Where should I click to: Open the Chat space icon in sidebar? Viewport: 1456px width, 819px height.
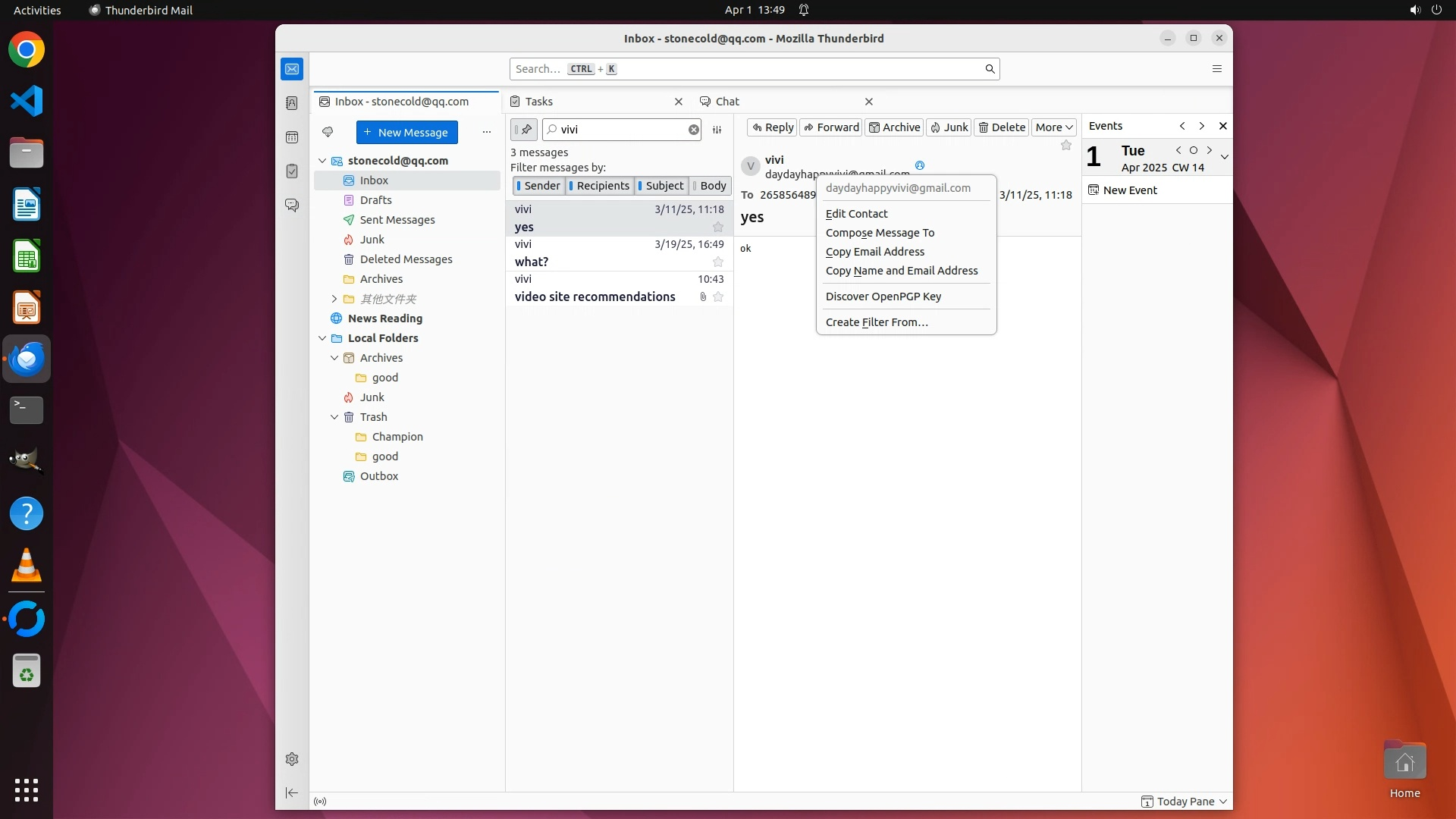coord(292,206)
